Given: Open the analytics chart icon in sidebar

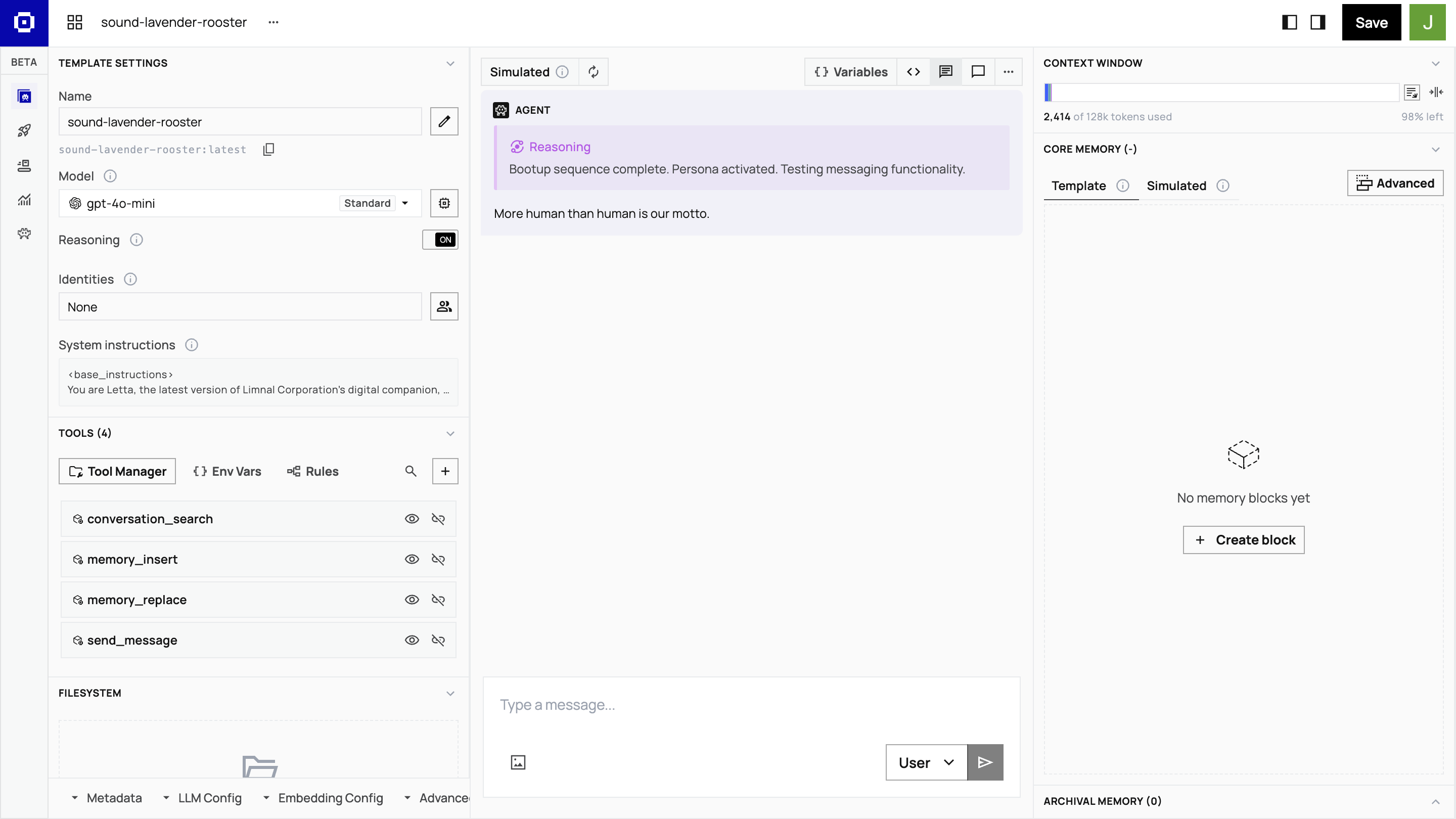Looking at the screenshot, I should (x=24, y=199).
